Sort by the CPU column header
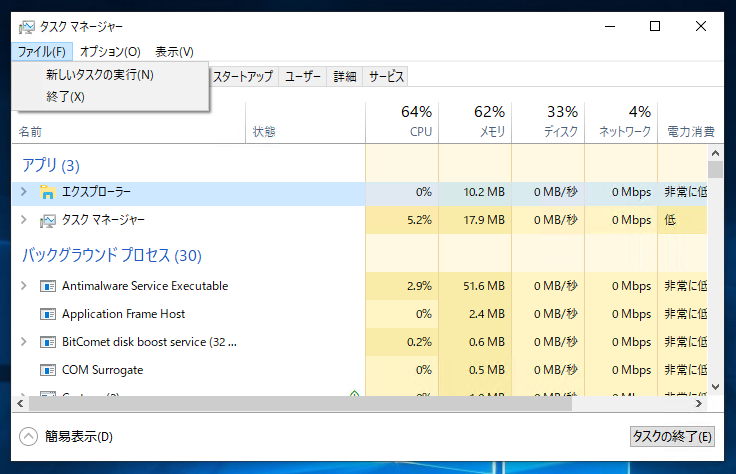This screenshot has width=736, height=474. click(x=402, y=123)
